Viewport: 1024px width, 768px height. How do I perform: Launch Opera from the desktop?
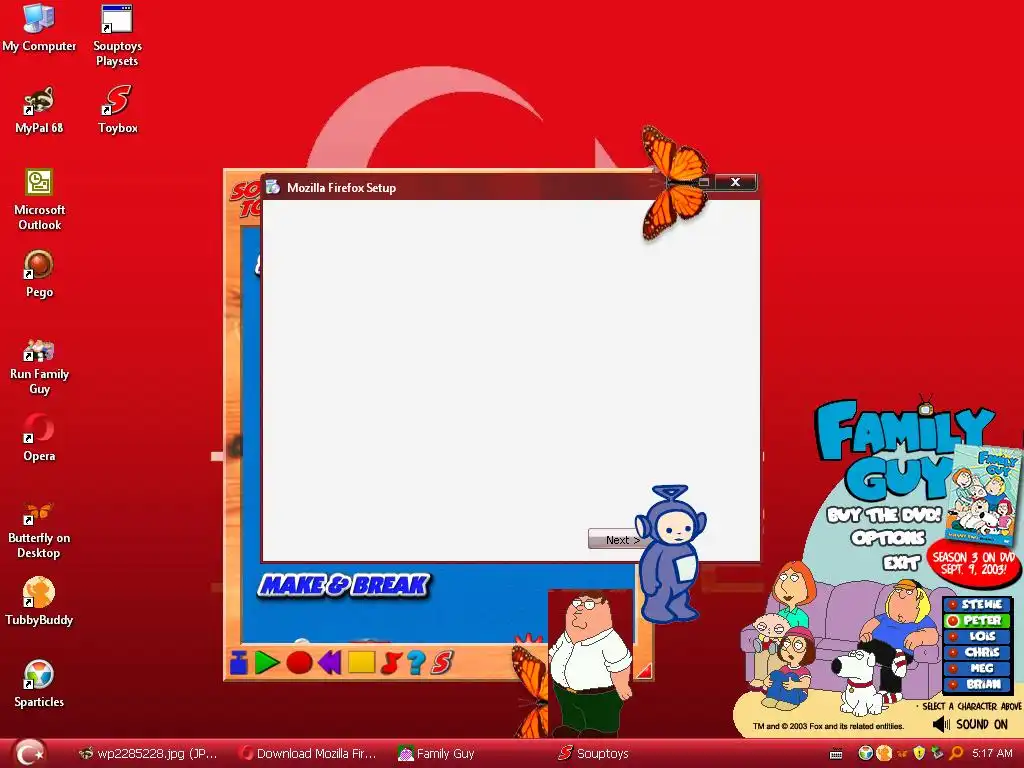(39, 438)
